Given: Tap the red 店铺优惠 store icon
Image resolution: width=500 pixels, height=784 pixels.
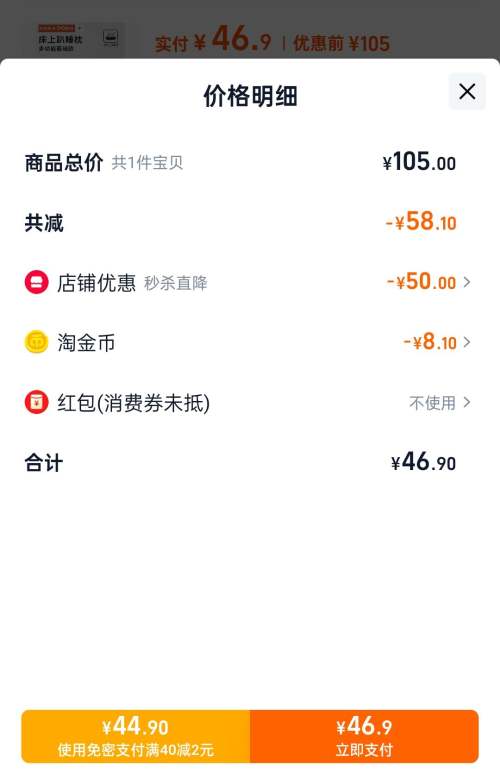Looking at the screenshot, I should 36,282.
